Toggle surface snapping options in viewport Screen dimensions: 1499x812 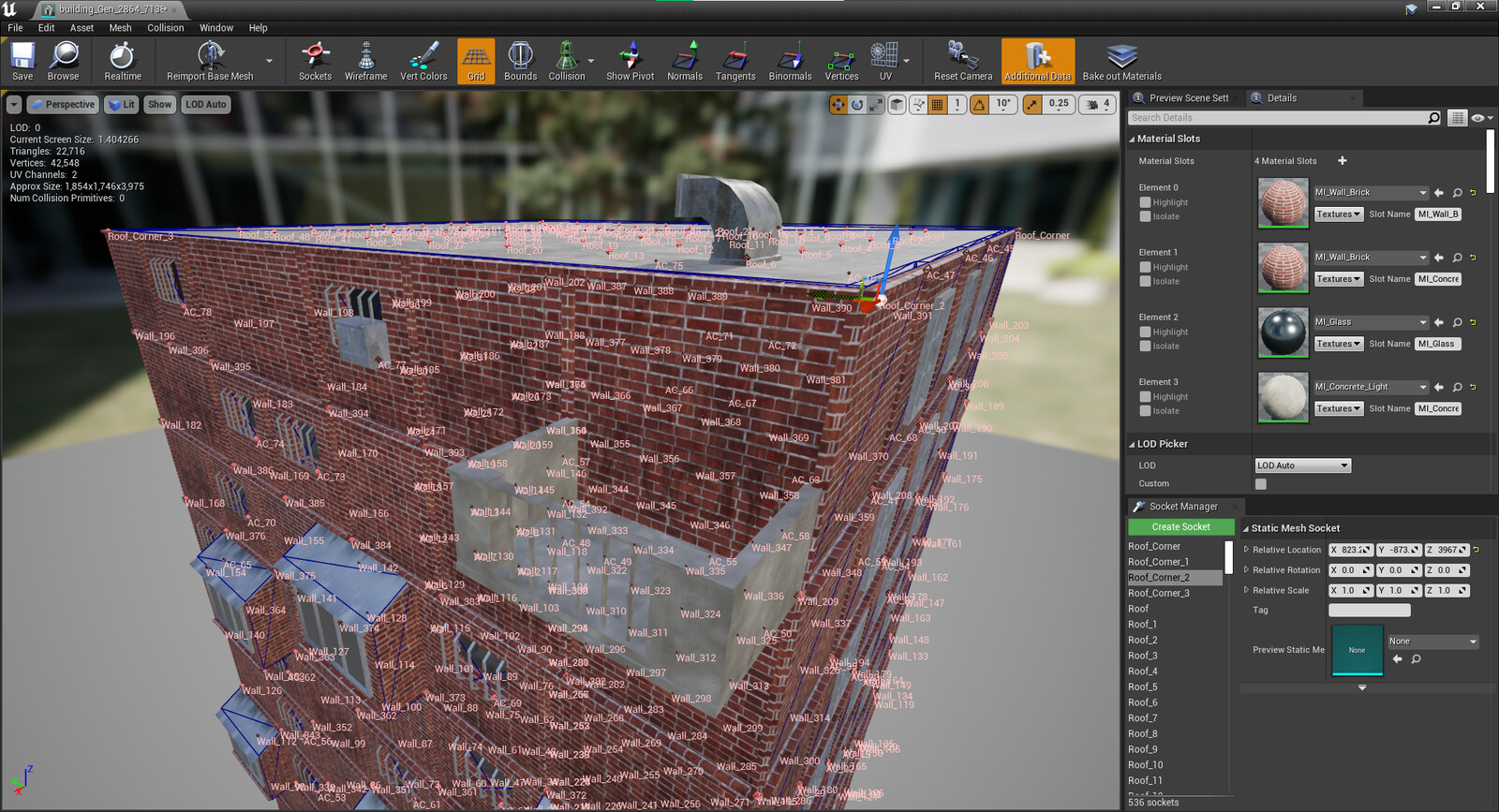918,104
